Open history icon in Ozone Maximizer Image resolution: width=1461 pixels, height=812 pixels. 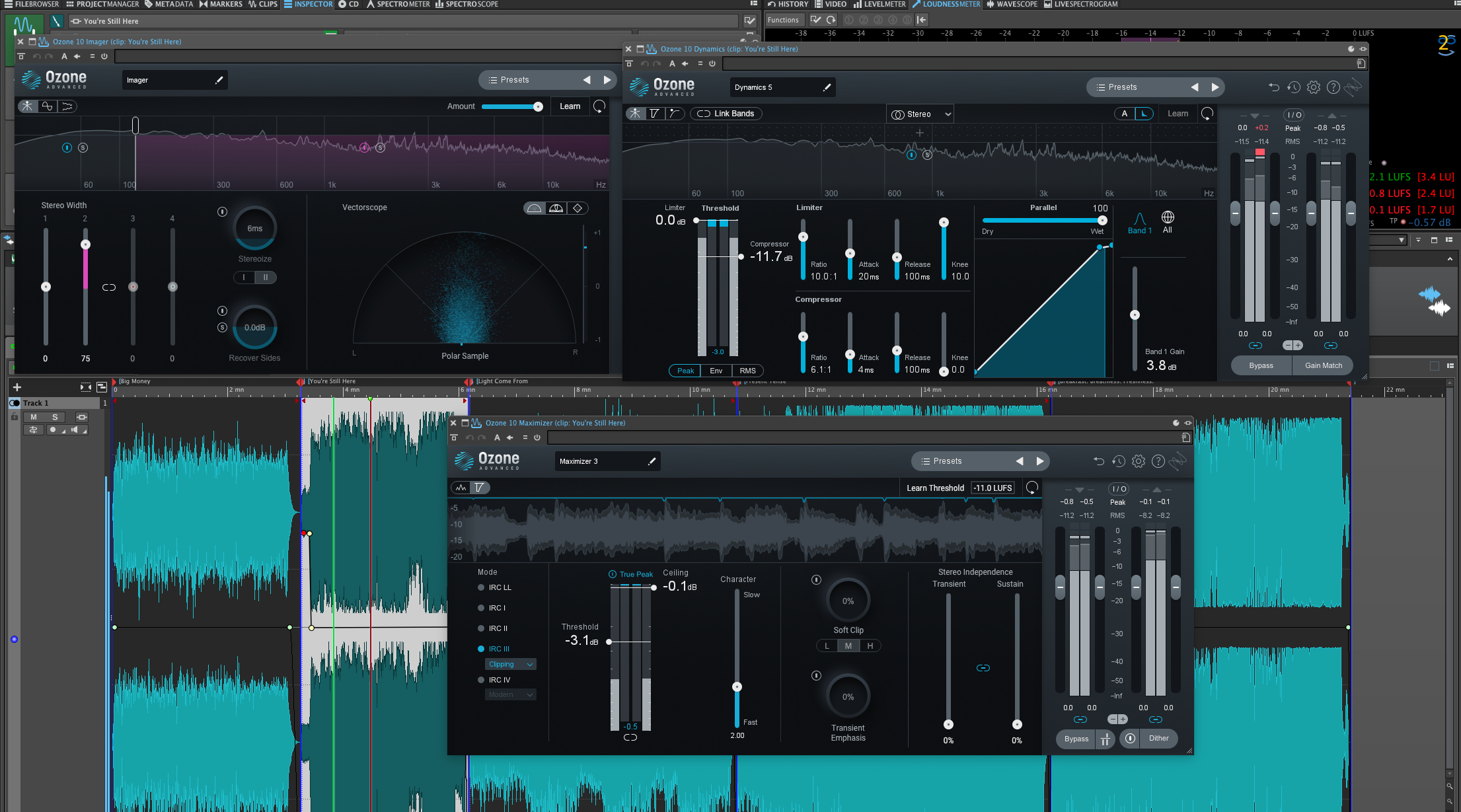1119,461
